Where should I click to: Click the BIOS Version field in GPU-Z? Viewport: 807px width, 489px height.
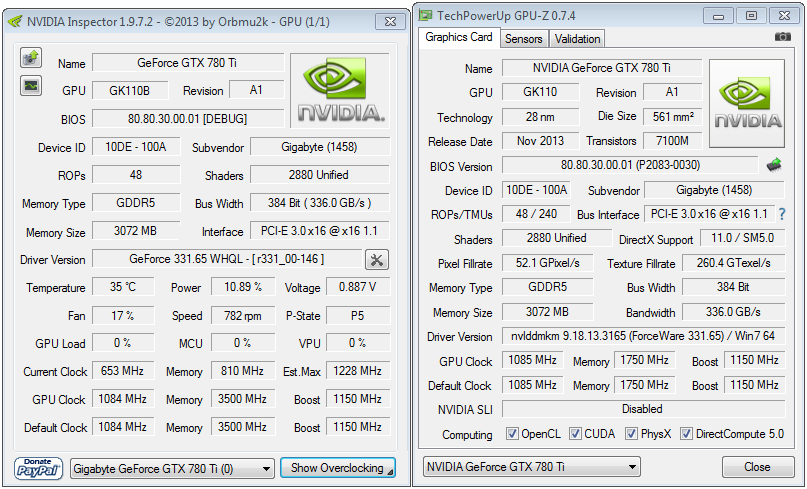coord(629,165)
